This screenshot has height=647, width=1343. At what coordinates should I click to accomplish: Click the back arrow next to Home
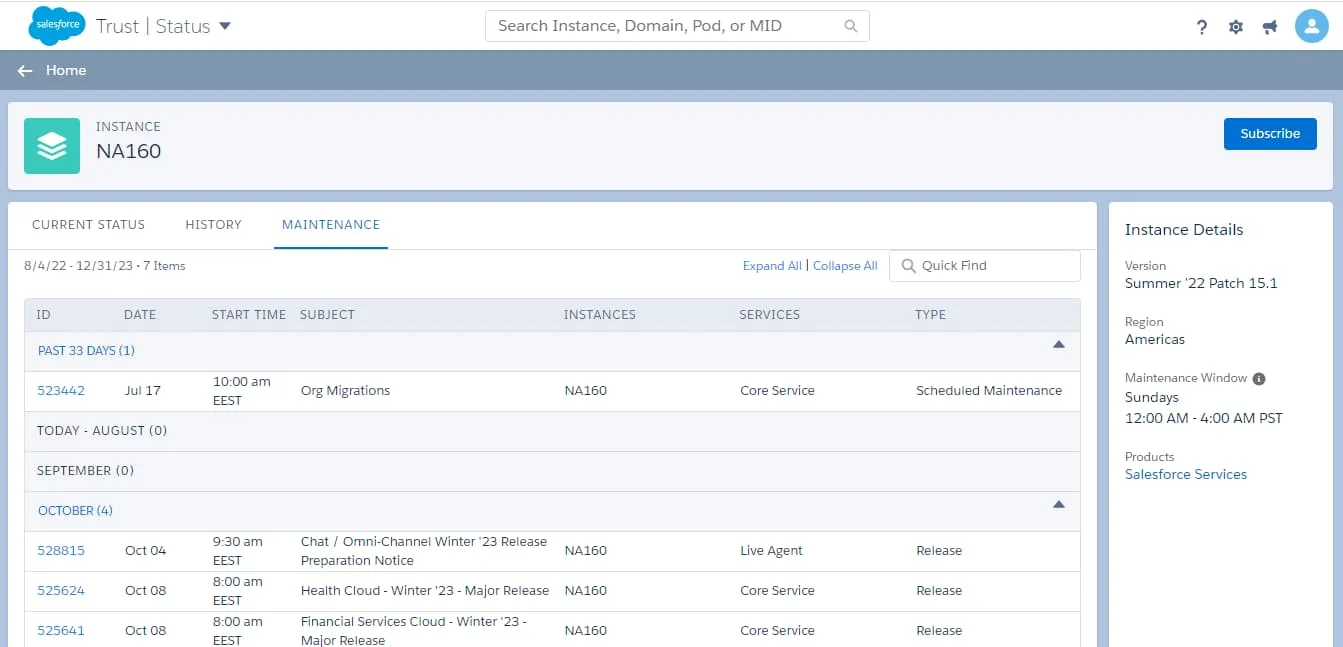point(25,71)
